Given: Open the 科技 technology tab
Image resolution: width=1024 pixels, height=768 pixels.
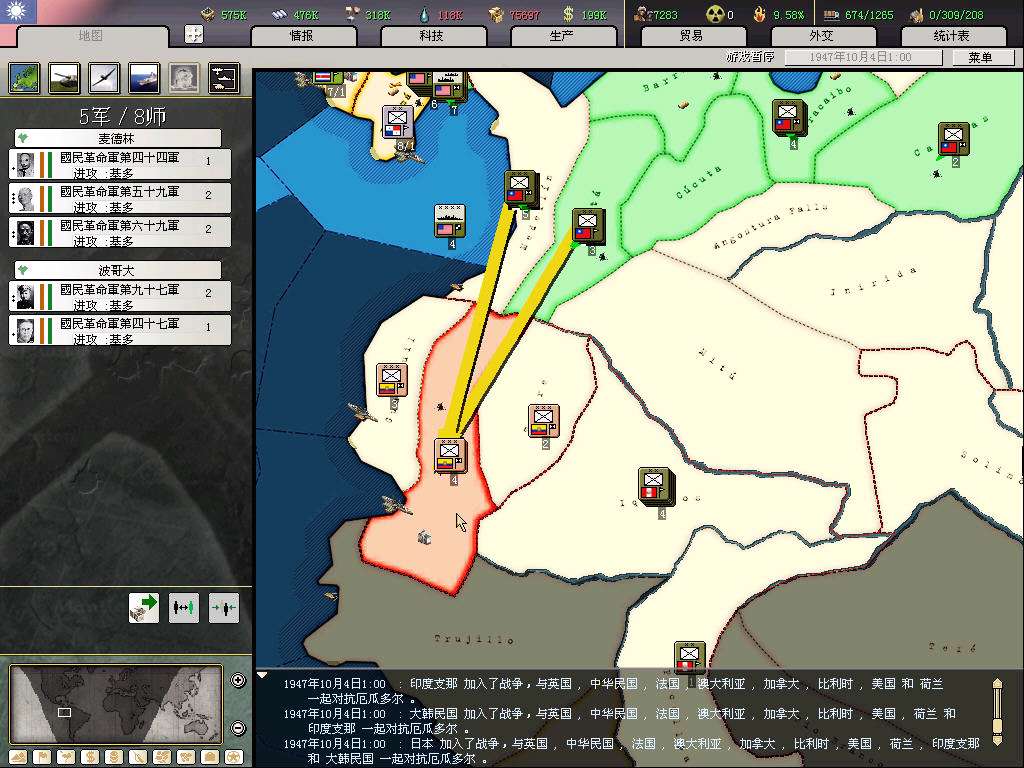Looking at the screenshot, I should pyautogui.click(x=431, y=36).
